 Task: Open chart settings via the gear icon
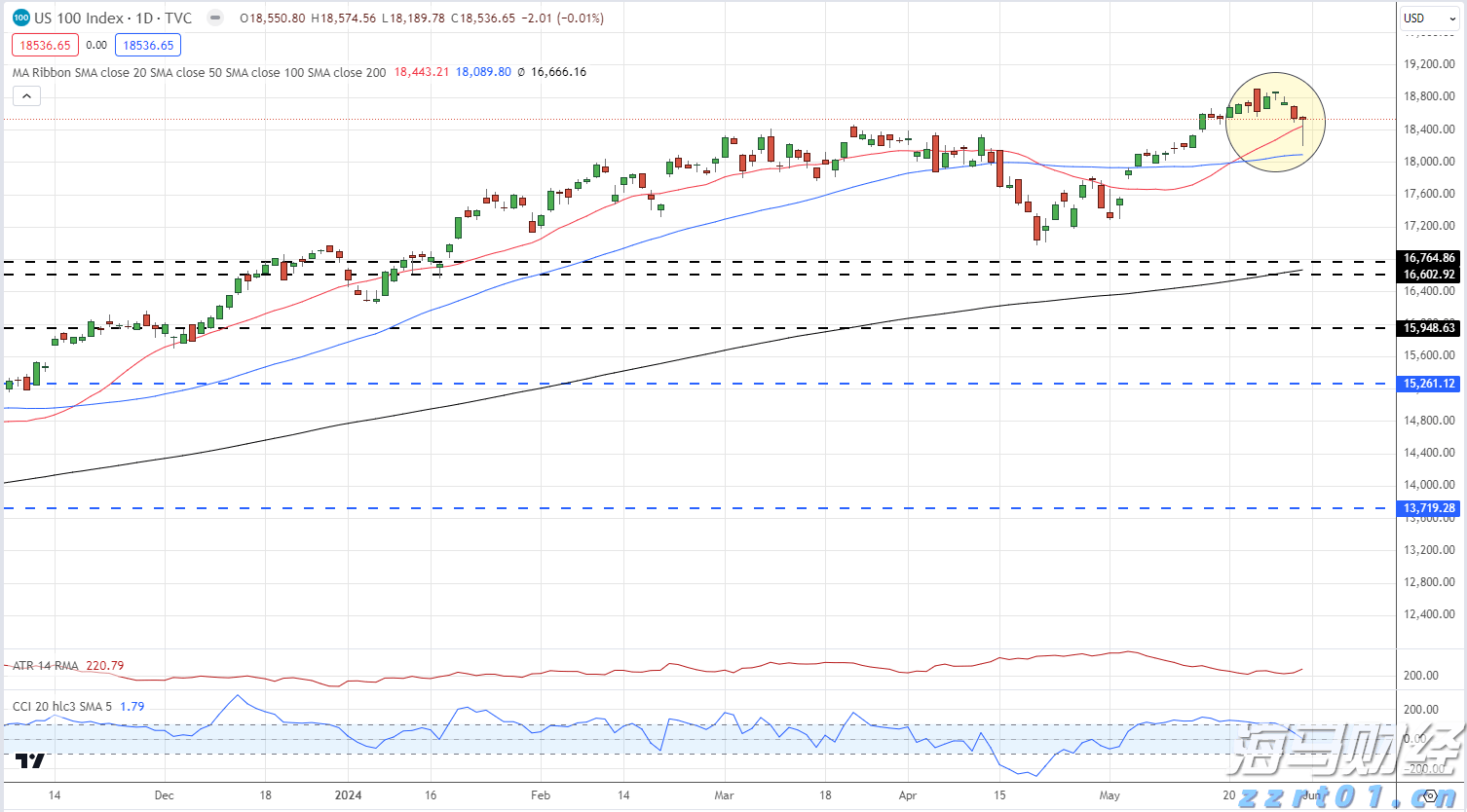click(1430, 795)
